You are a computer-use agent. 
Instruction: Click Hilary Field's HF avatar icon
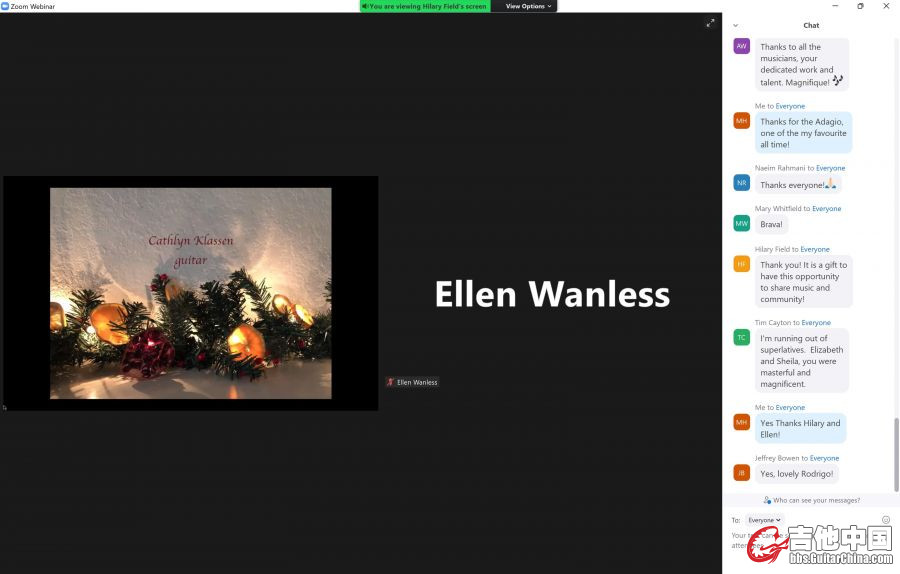(741, 264)
